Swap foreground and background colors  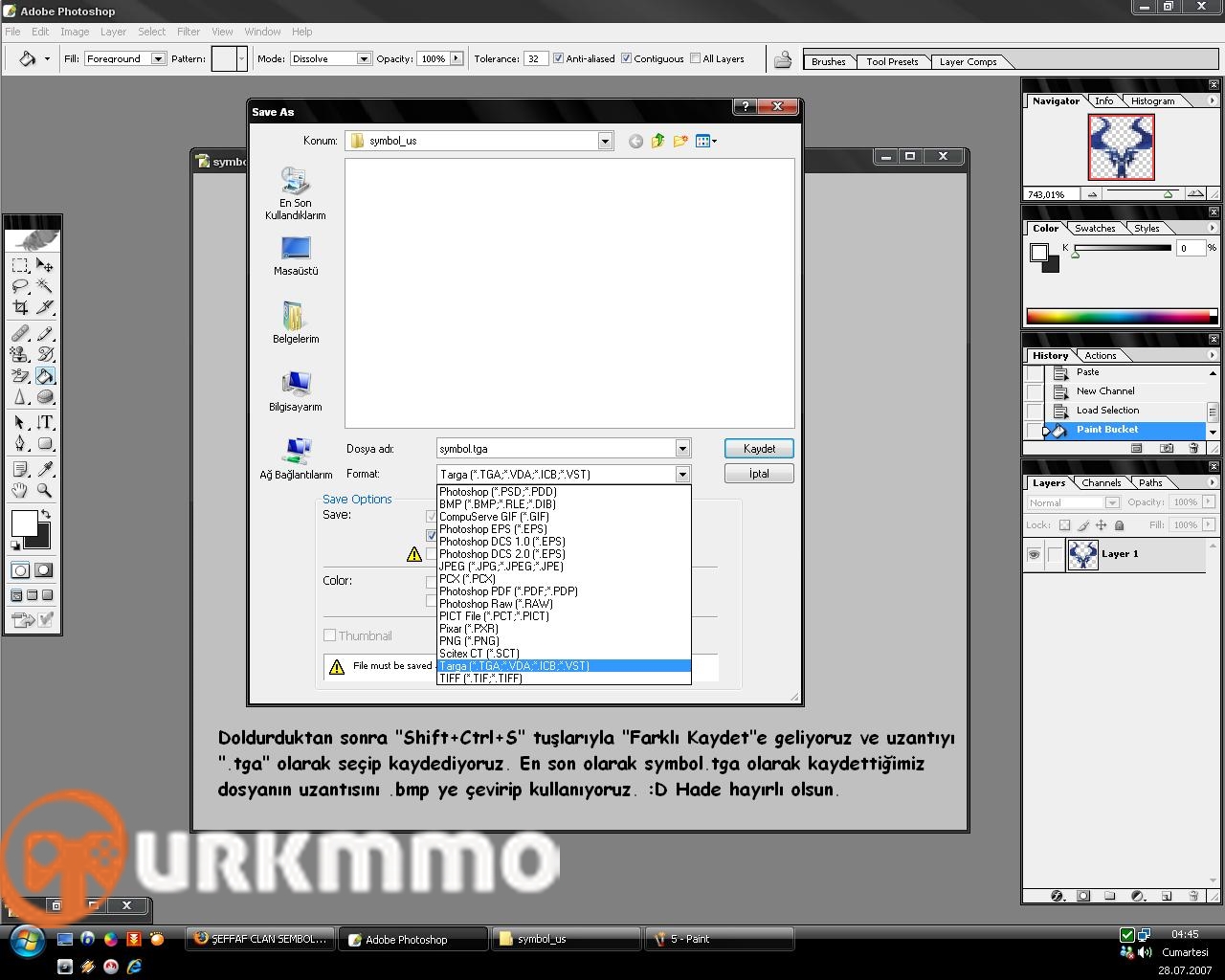tap(45, 515)
